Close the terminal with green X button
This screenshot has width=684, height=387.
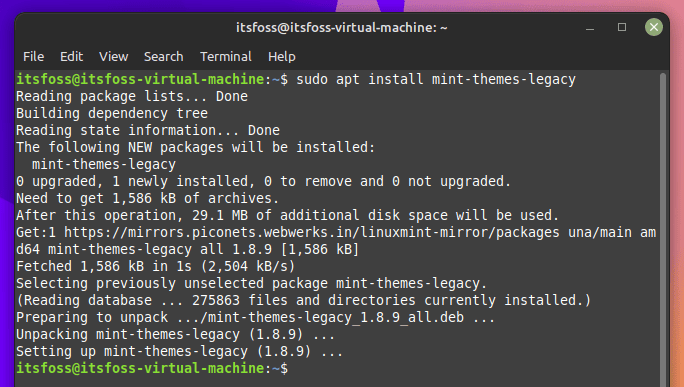pos(653,27)
